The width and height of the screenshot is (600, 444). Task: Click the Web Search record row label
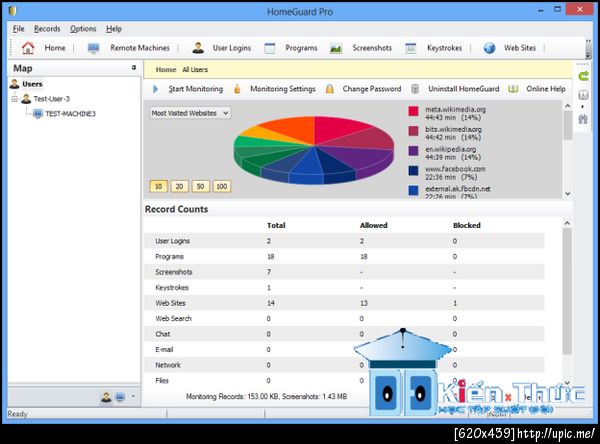point(173,318)
